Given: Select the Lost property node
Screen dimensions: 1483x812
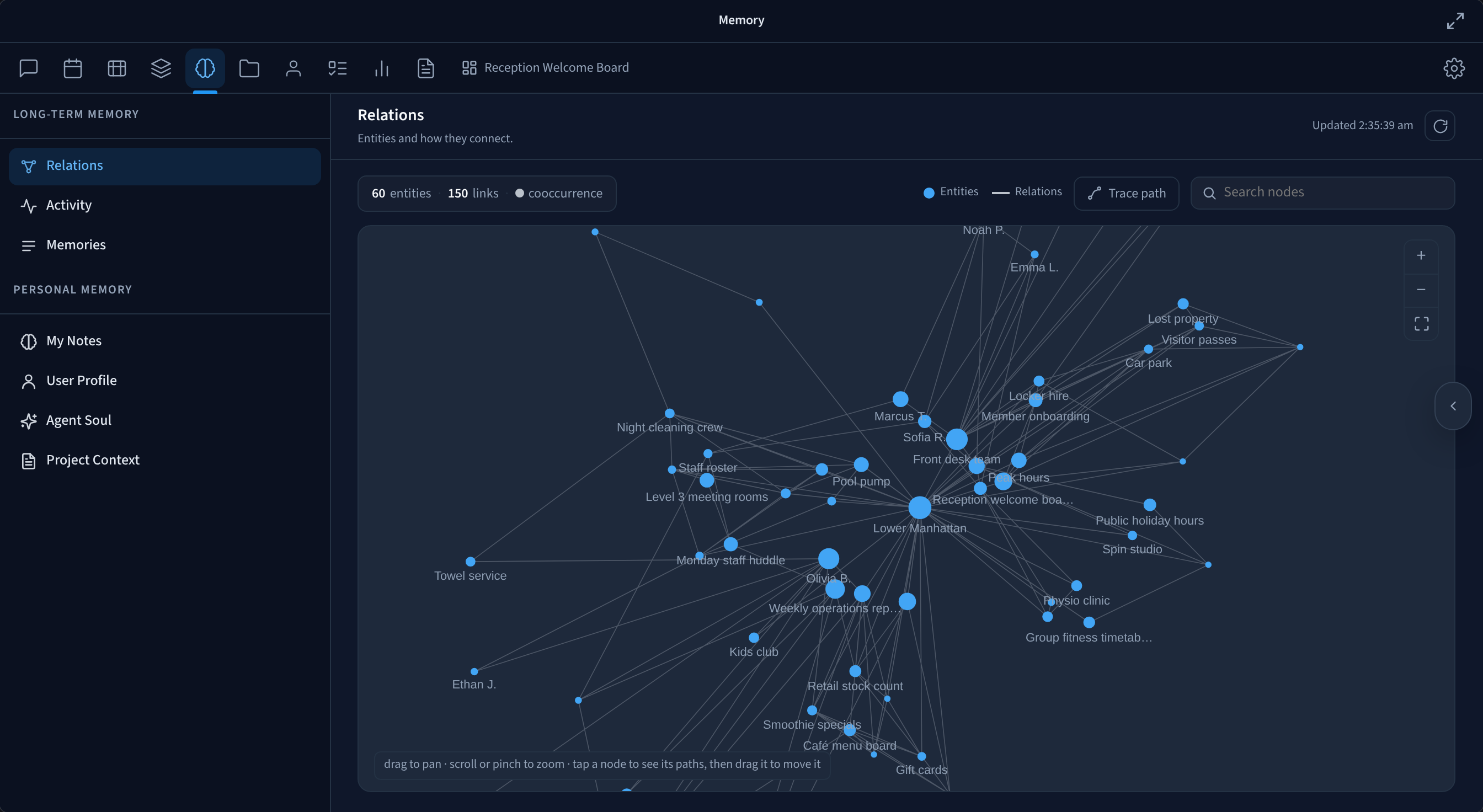Looking at the screenshot, I should [1182, 303].
